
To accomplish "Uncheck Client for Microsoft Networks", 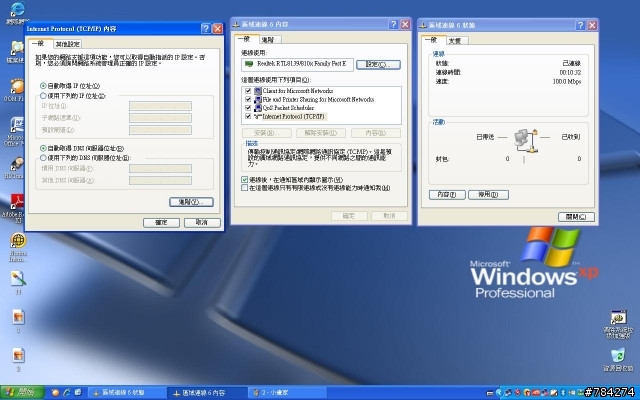I will [x=248, y=91].
